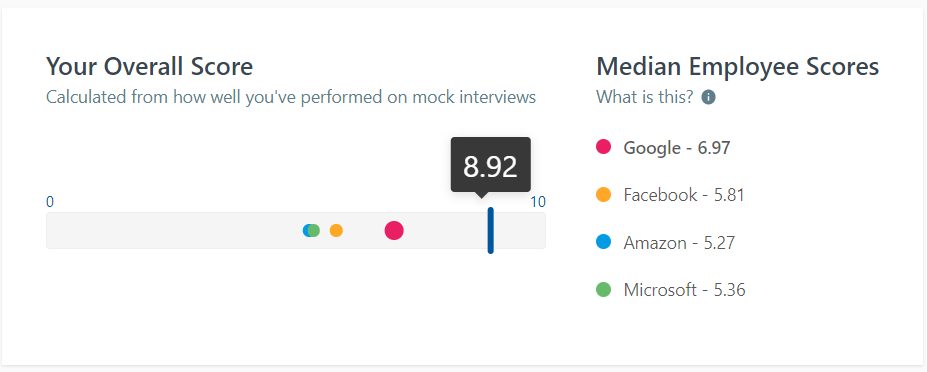Click the blue Amazon legend dot
This screenshot has height=372, width=927.
[603, 242]
